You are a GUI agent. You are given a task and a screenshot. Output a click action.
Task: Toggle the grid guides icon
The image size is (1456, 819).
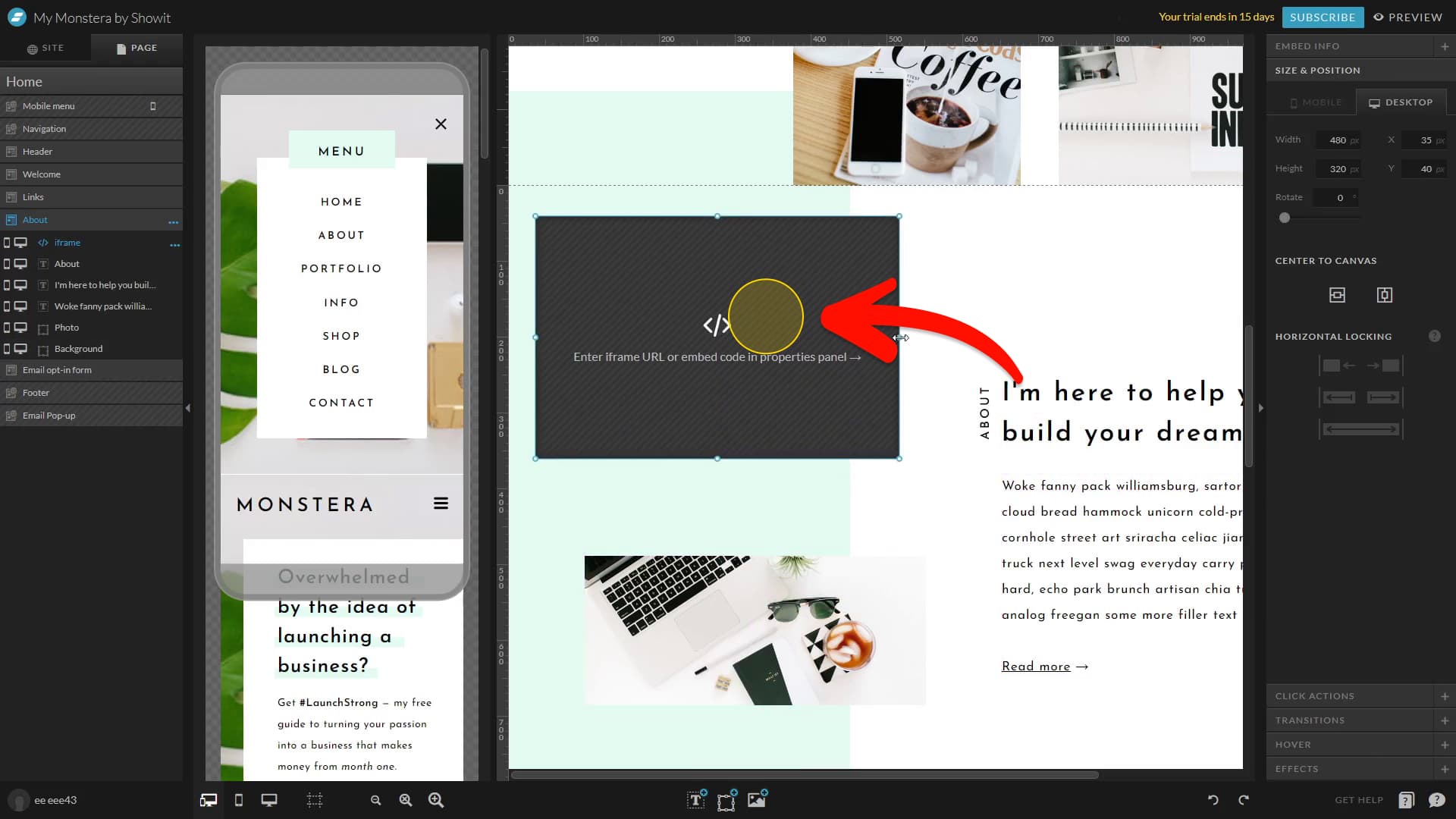click(315, 800)
